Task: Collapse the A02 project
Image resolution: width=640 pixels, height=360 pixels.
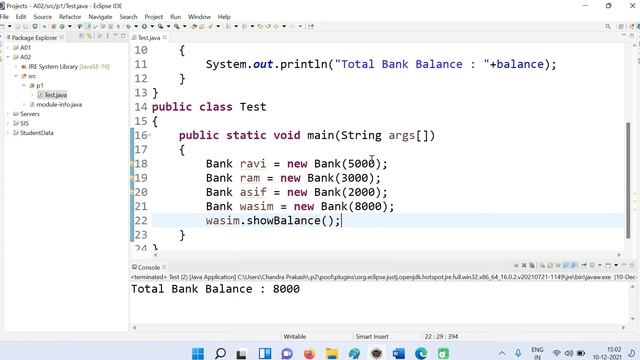Action: pyautogui.click(x=8, y=57)
